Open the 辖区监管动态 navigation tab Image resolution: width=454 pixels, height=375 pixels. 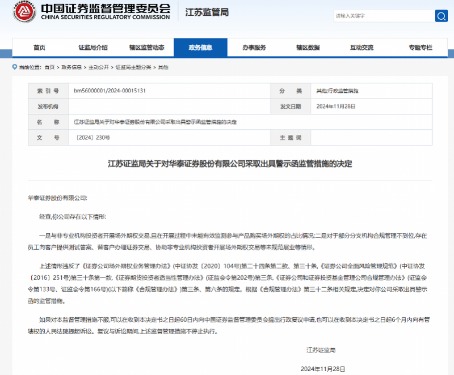pos(147,48)
